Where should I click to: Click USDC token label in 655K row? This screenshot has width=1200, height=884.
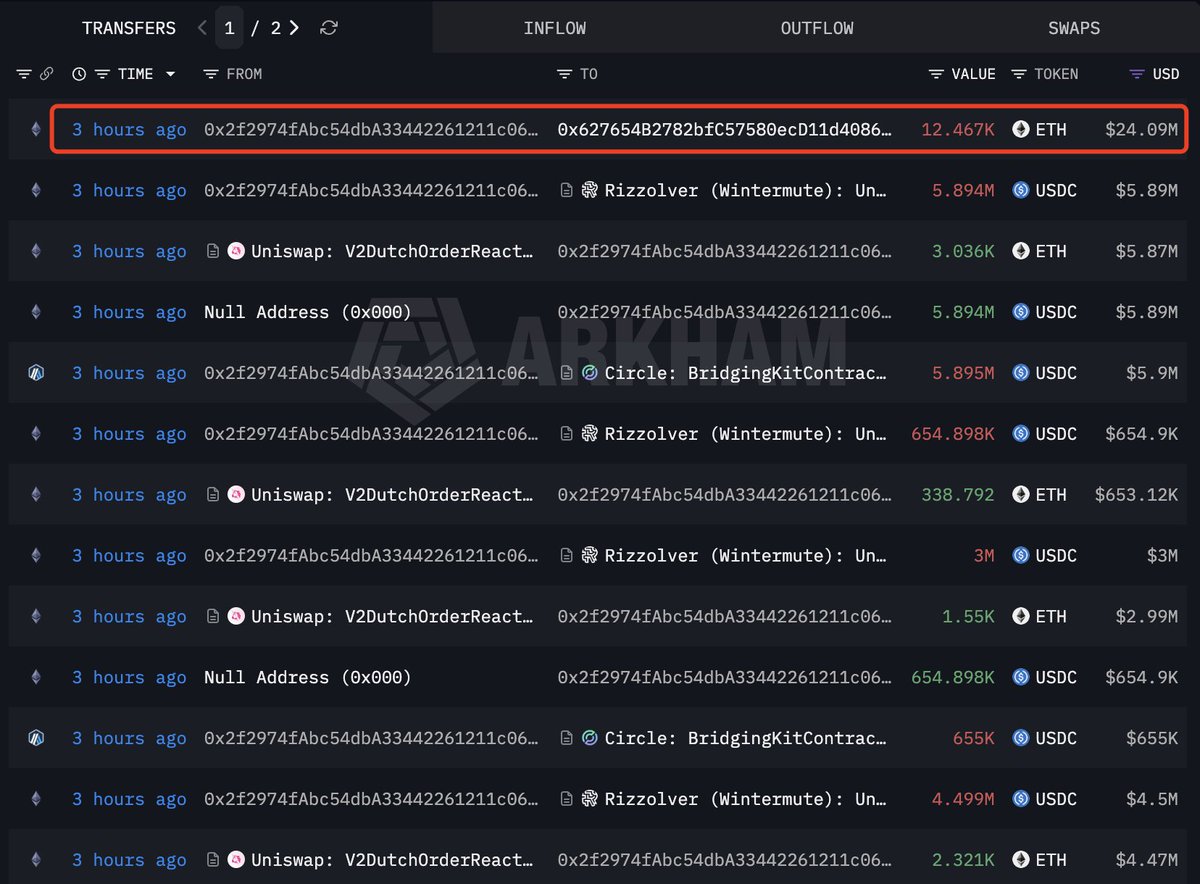click(1056, 738)
